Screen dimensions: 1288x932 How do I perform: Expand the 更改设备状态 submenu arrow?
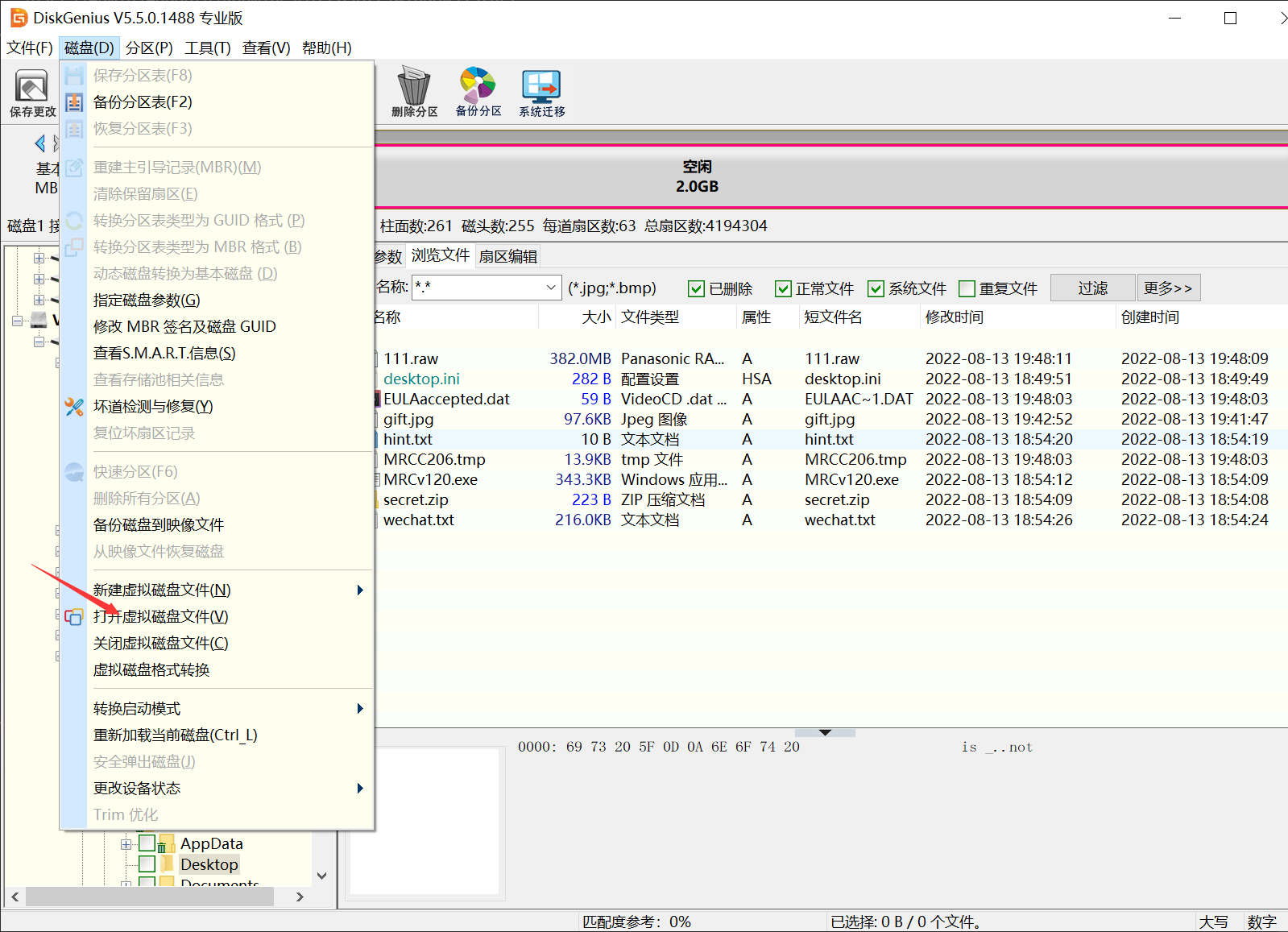coord(360,789)
